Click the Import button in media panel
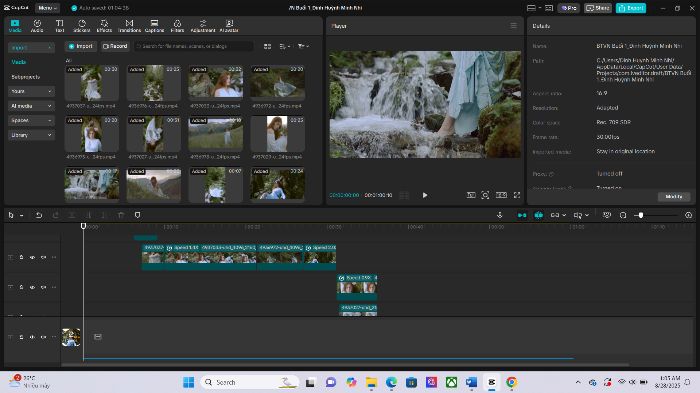This screenshot has width=700, height=393. (81, 46)
